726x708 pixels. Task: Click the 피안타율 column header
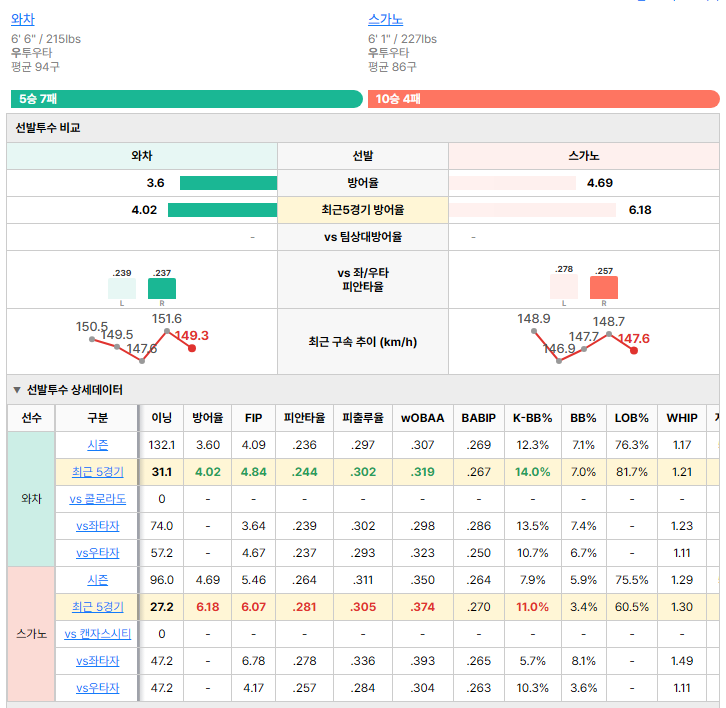pos(304,418)
